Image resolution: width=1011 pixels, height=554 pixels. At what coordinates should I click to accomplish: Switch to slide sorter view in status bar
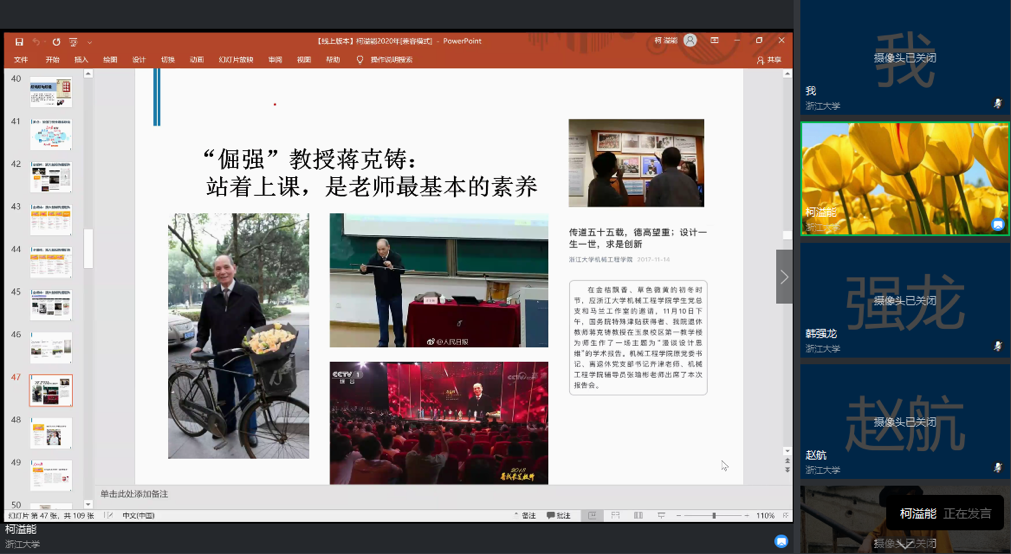(x=615, y=515)
